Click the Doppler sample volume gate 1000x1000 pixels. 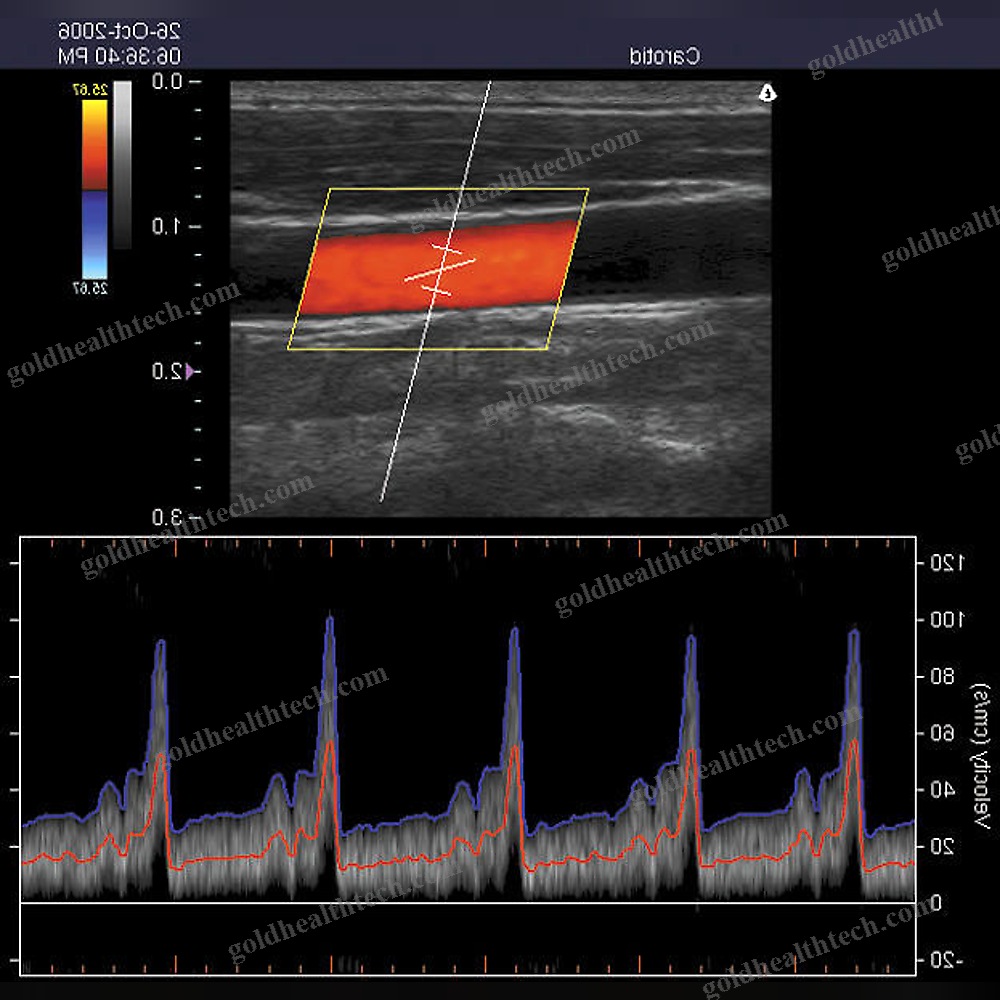pyautogui.click(x=440, y=270)
